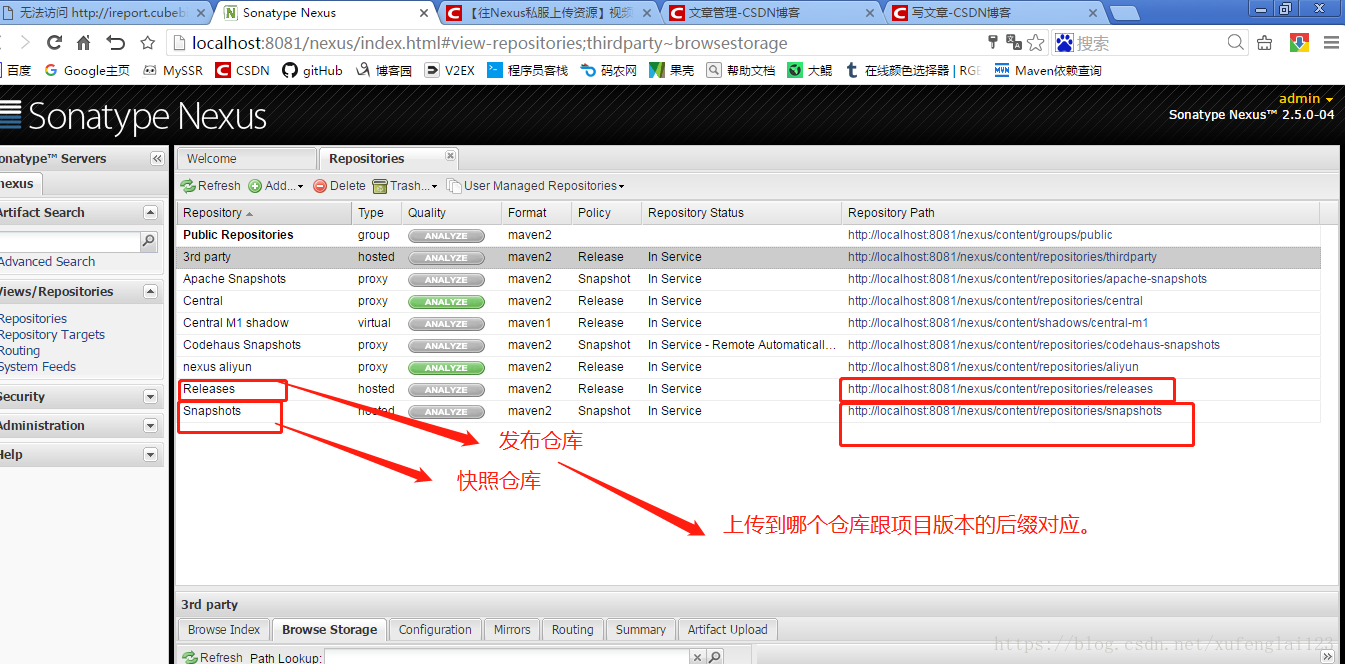Refresh the repositories list in top toolbar
1345x664 pixels.
[x=211, y=186]
